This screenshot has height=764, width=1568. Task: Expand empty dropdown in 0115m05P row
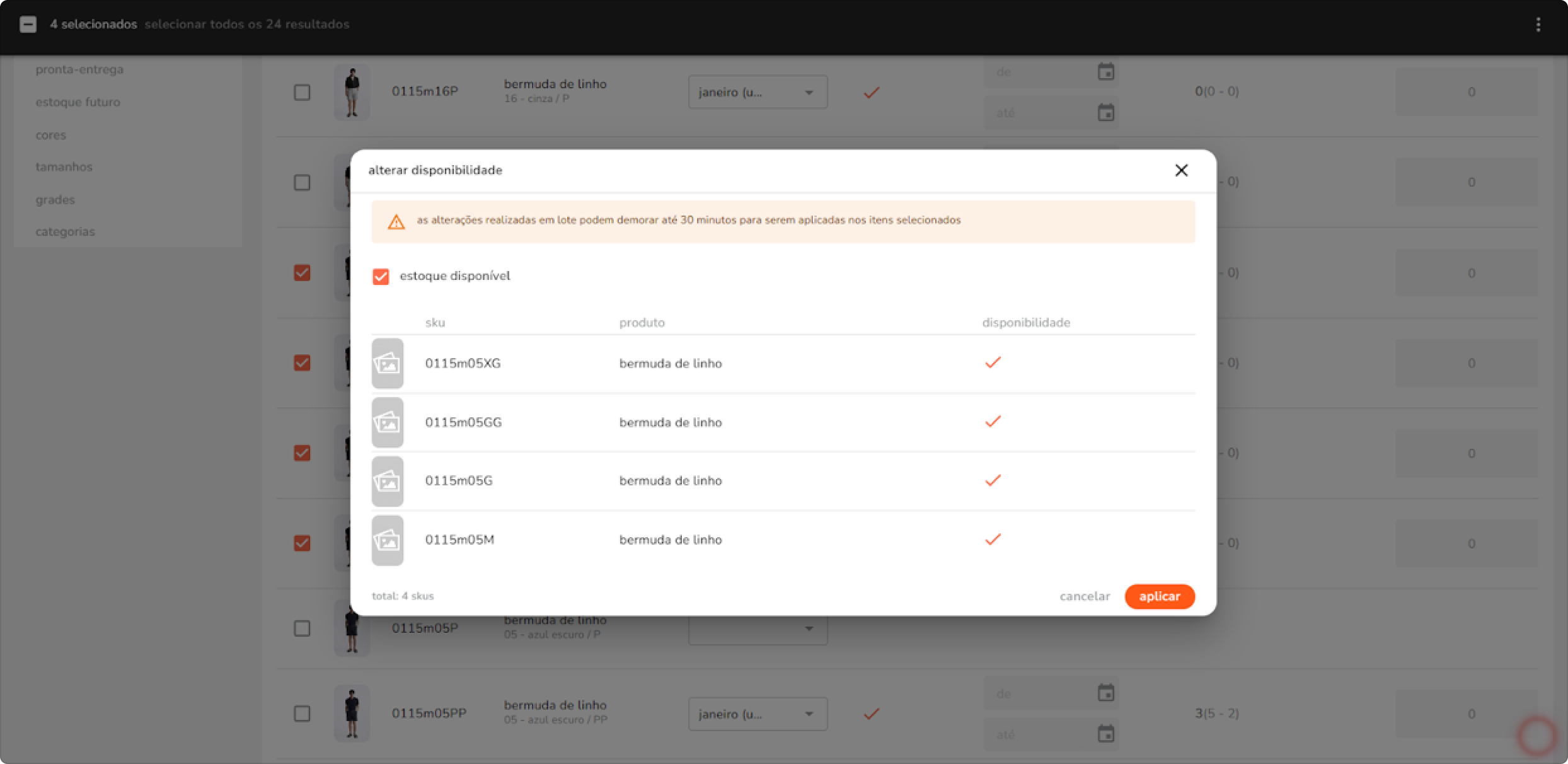pyautogui.click(x=757, y=629)
